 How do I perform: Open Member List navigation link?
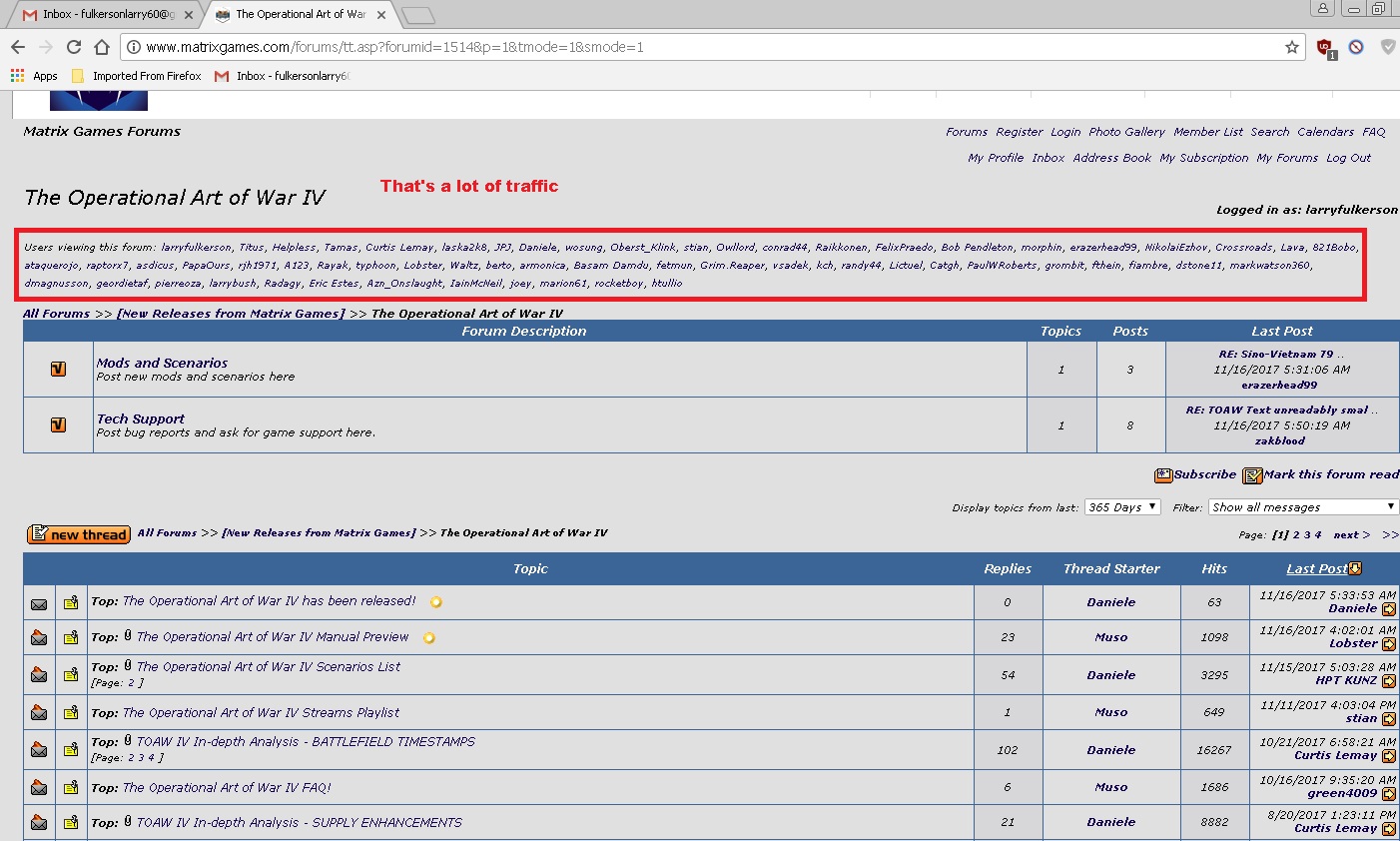pyautogui.click(x=1208, y=132)
